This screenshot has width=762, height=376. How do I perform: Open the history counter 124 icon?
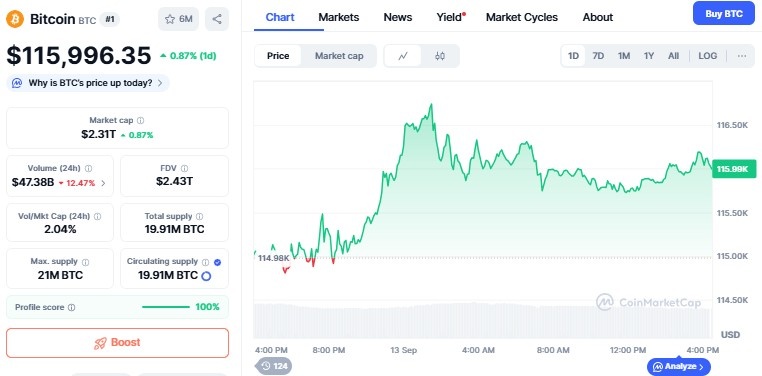(x=273, y=366)
